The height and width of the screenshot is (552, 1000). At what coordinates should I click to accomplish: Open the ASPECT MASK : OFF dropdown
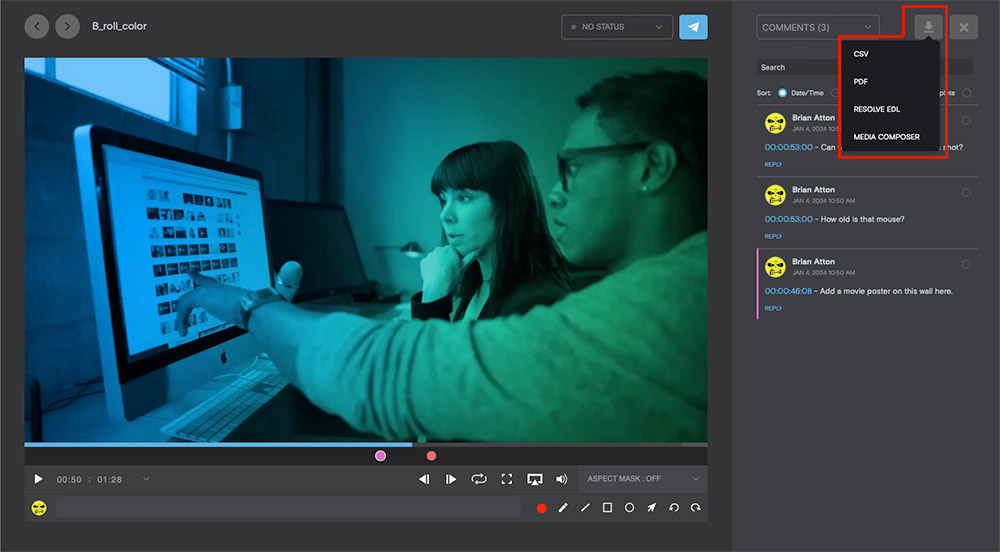pyautogui.click(x=643, y=479)
